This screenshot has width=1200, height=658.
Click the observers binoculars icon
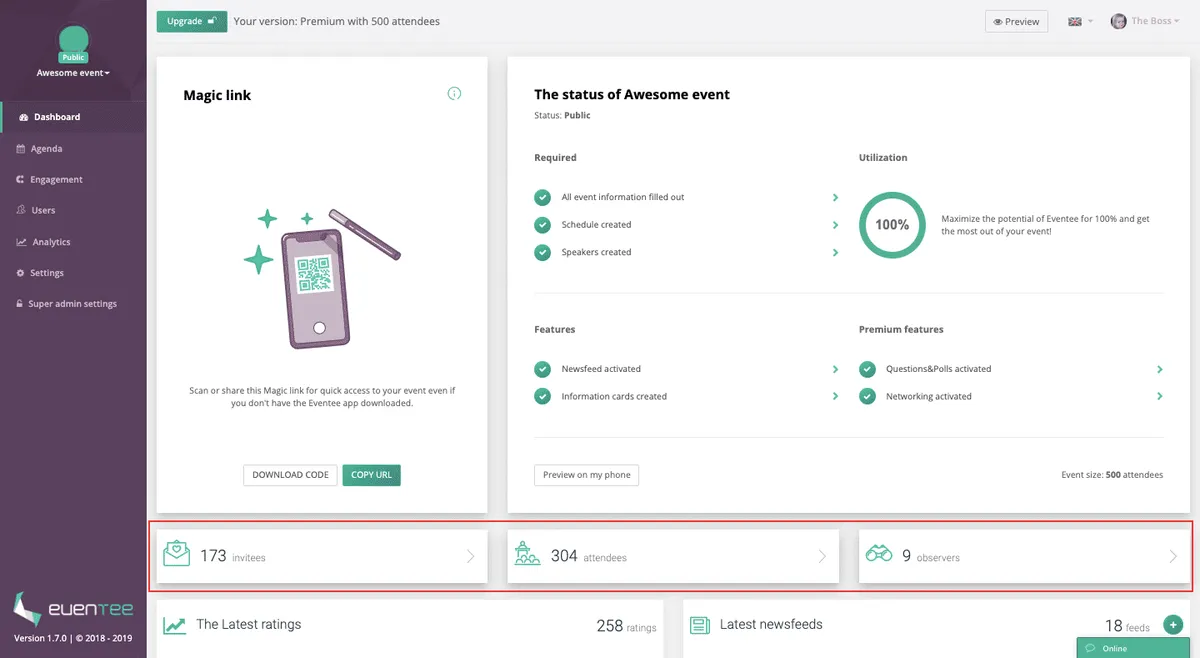pos(879,555)
